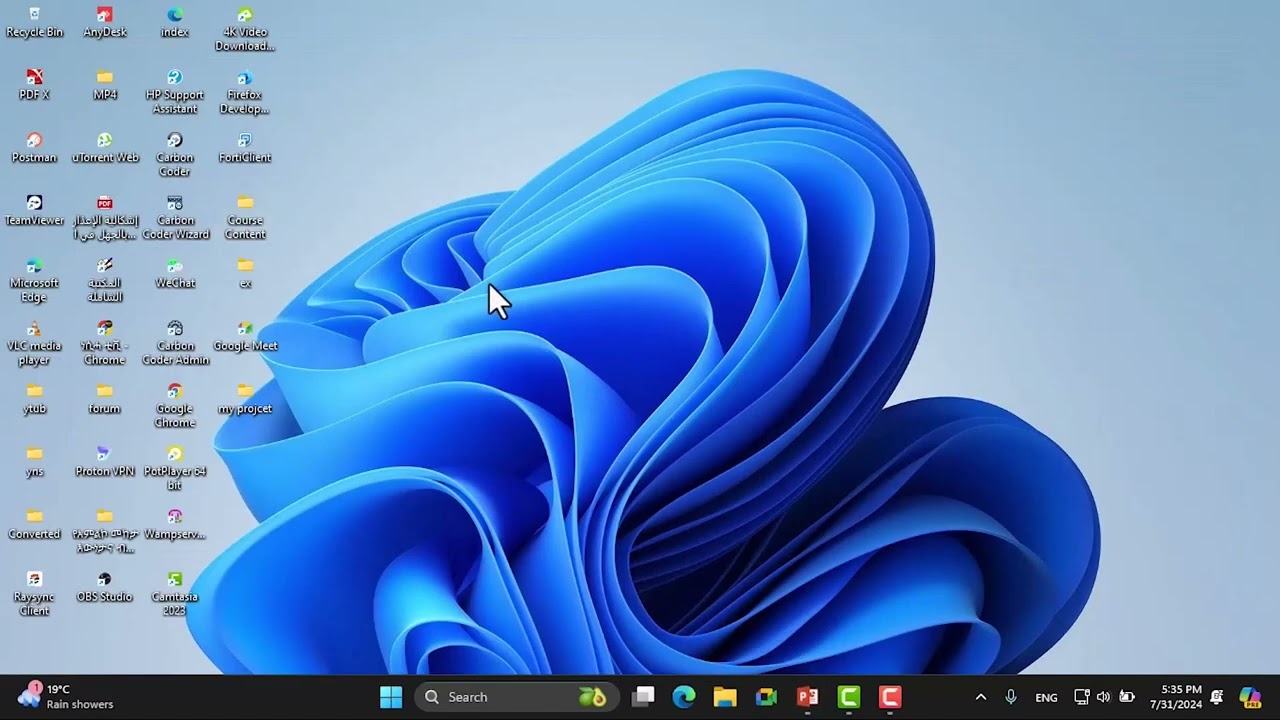The width and height of the screenshot is (1280, 720).
Task: Select the OBS Studio desktop shortcut
Action: pyautogui.click(x=105, y=590)
